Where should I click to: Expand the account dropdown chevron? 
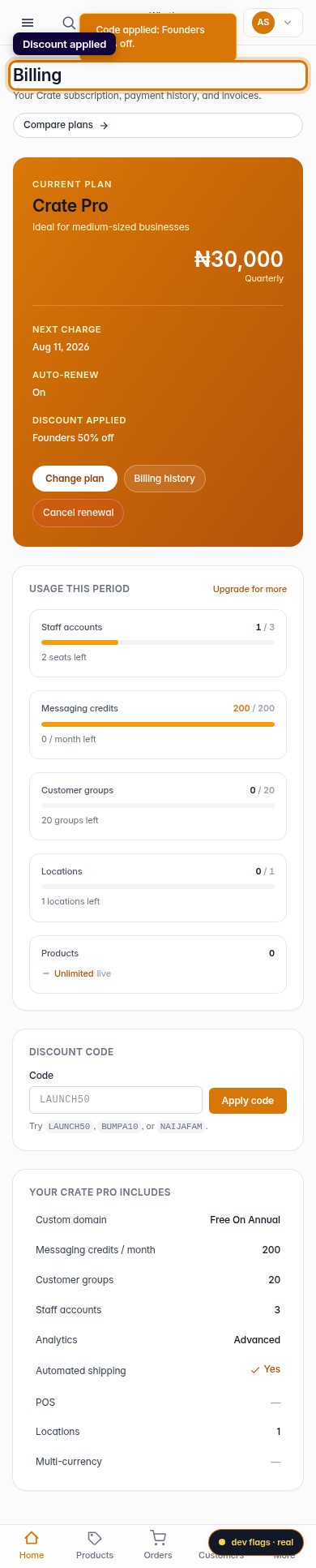pyautogui.click(x=288, y=23)
